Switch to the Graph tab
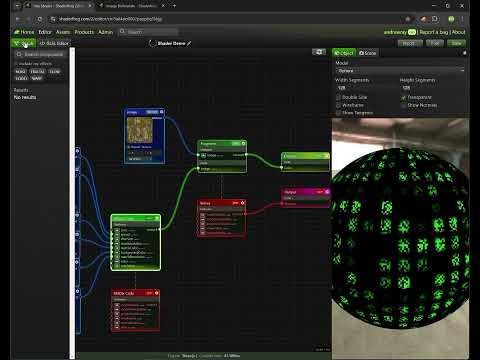The width and height of the screenshot is (480, 360). (23, 43)
